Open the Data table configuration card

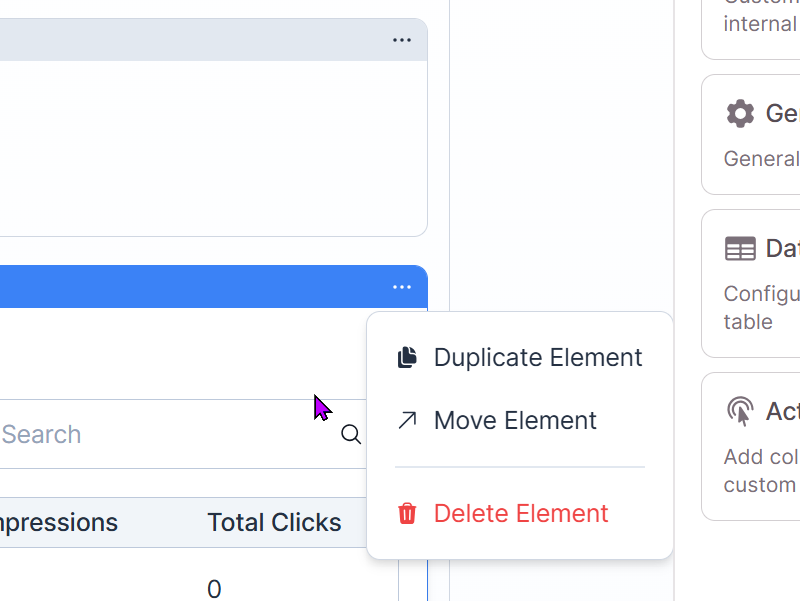(751, 284)
